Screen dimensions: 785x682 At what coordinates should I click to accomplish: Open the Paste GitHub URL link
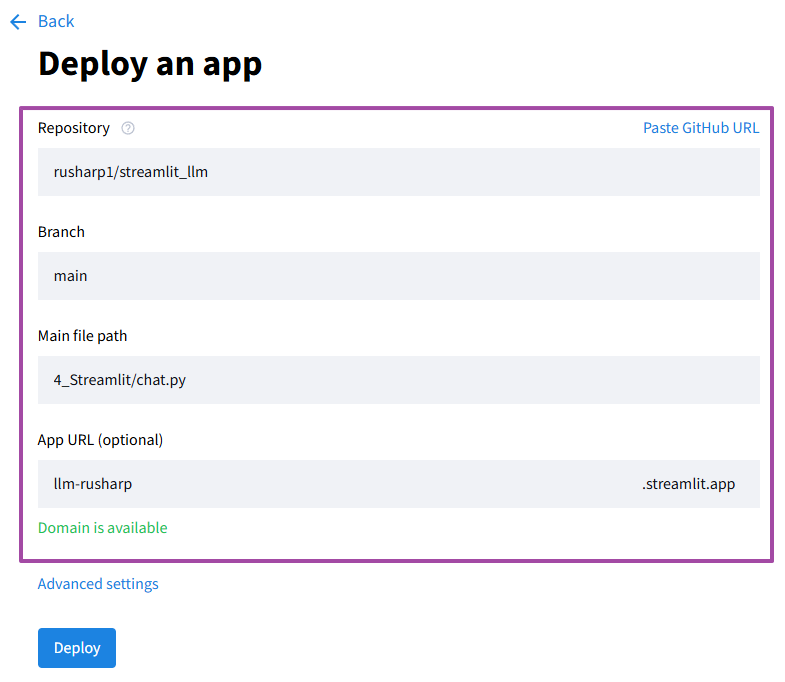pyautogui.click(x=701, y=128)
